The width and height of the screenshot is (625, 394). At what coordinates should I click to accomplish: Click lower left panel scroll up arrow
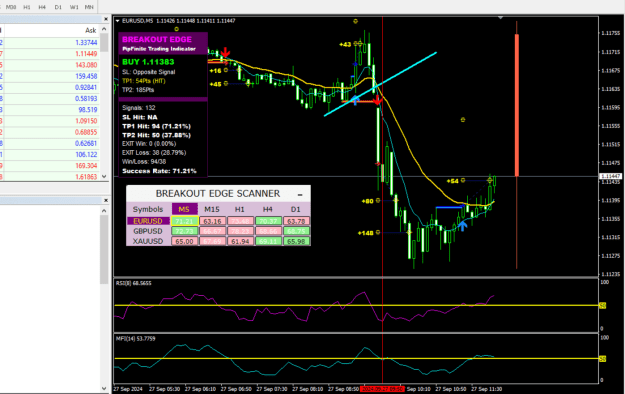(x=104, y=211)
